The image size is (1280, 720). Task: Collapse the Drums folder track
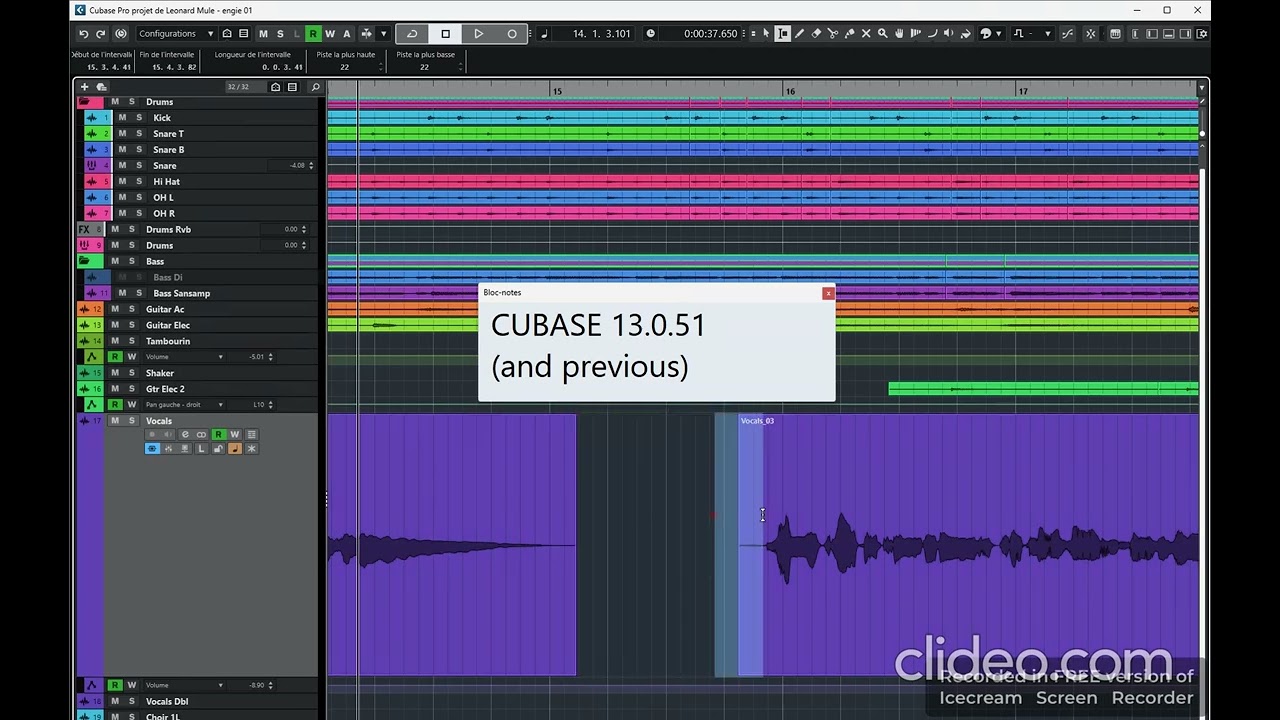pyautogui.click(x=85, y=102)
